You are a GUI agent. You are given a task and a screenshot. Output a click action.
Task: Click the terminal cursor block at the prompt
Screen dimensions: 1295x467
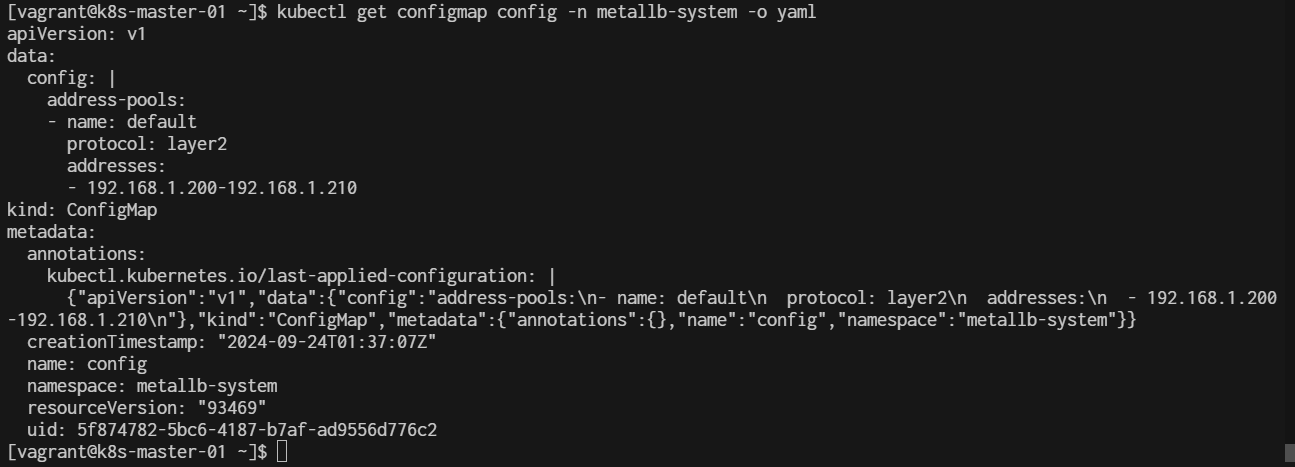(282, 452)
